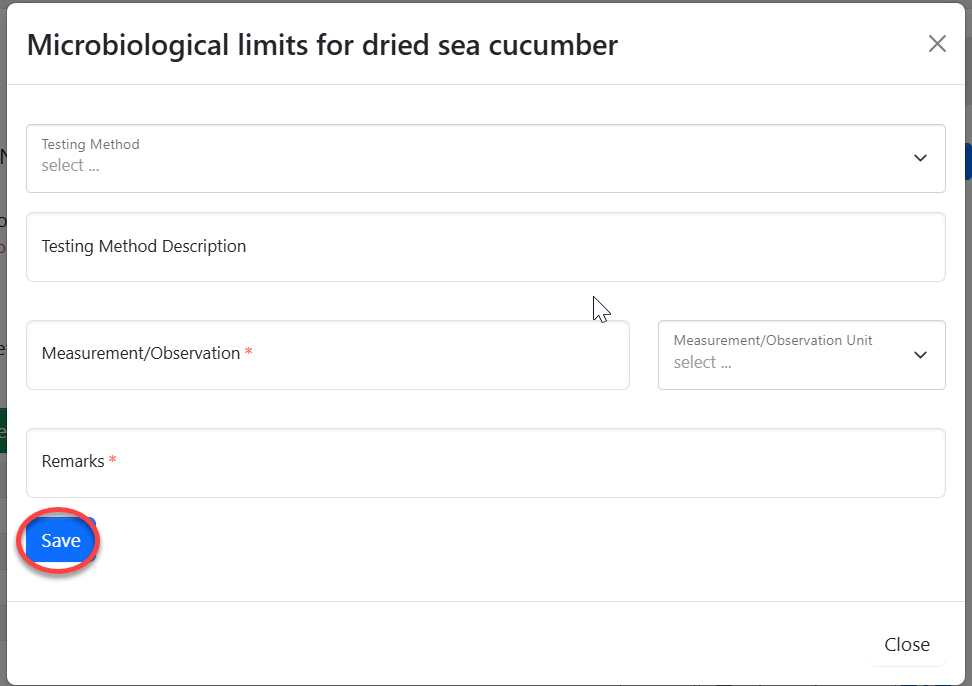Click the 'select ...' placeholder under Measurement/Observation Unit

coord(702,363)
